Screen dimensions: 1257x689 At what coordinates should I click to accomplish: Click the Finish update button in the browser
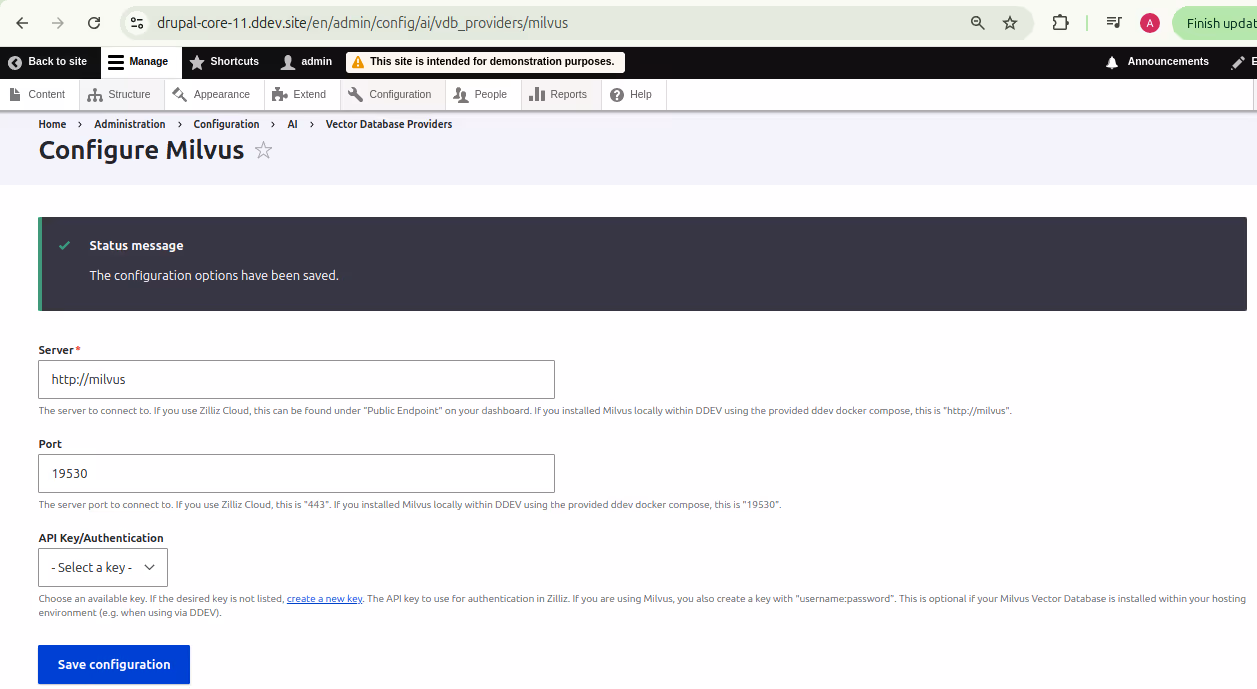[x=1214, y=23]
